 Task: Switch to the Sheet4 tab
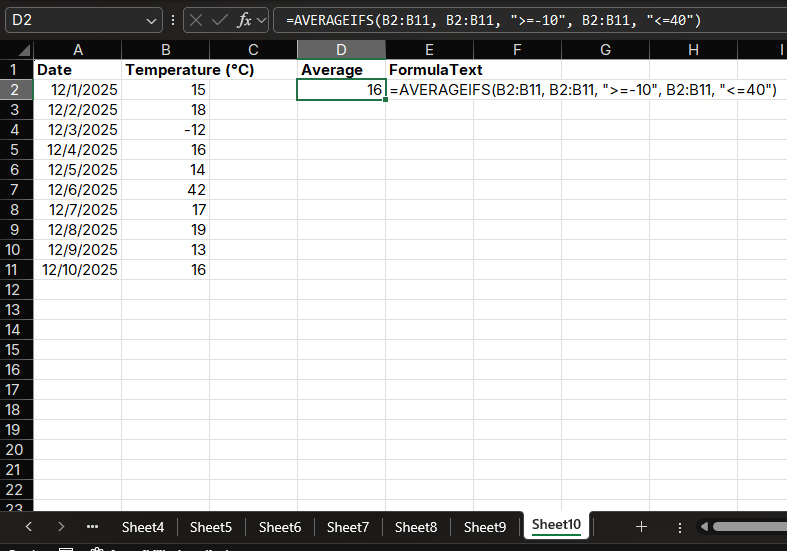point(143,526)
